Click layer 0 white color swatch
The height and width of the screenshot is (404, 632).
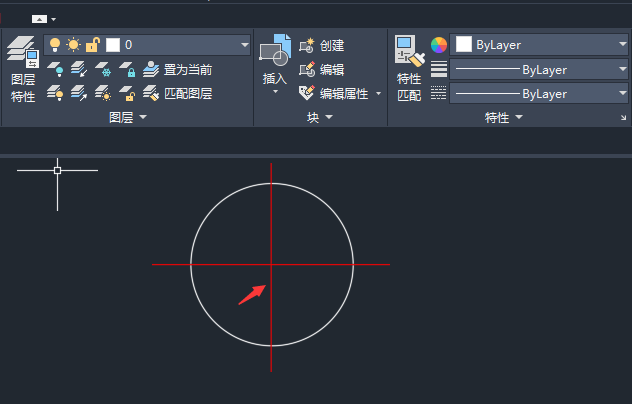113,45
